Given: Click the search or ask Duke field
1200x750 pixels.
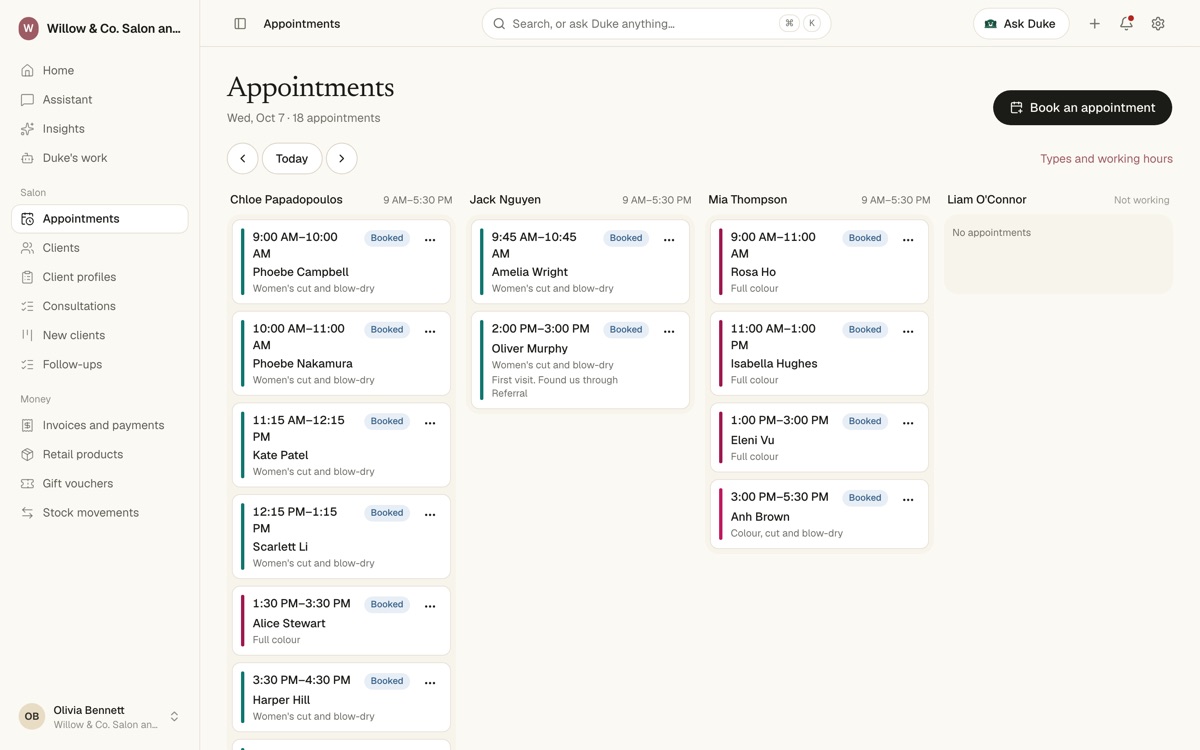Looking at the screenshot, I should point(656,24).
